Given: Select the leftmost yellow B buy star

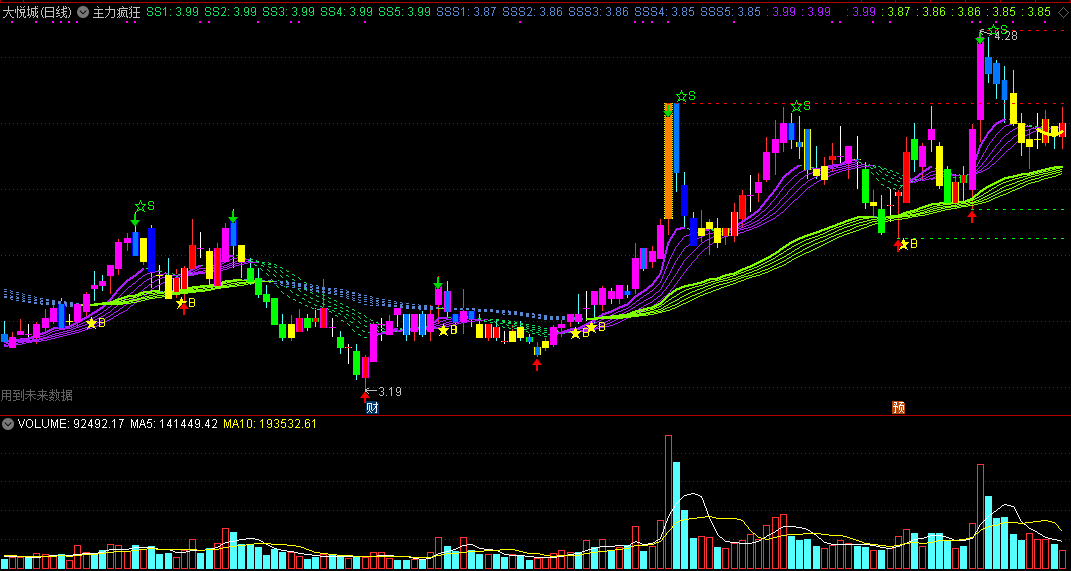Looking at the screenshot, I should click(x=91, y=322).
